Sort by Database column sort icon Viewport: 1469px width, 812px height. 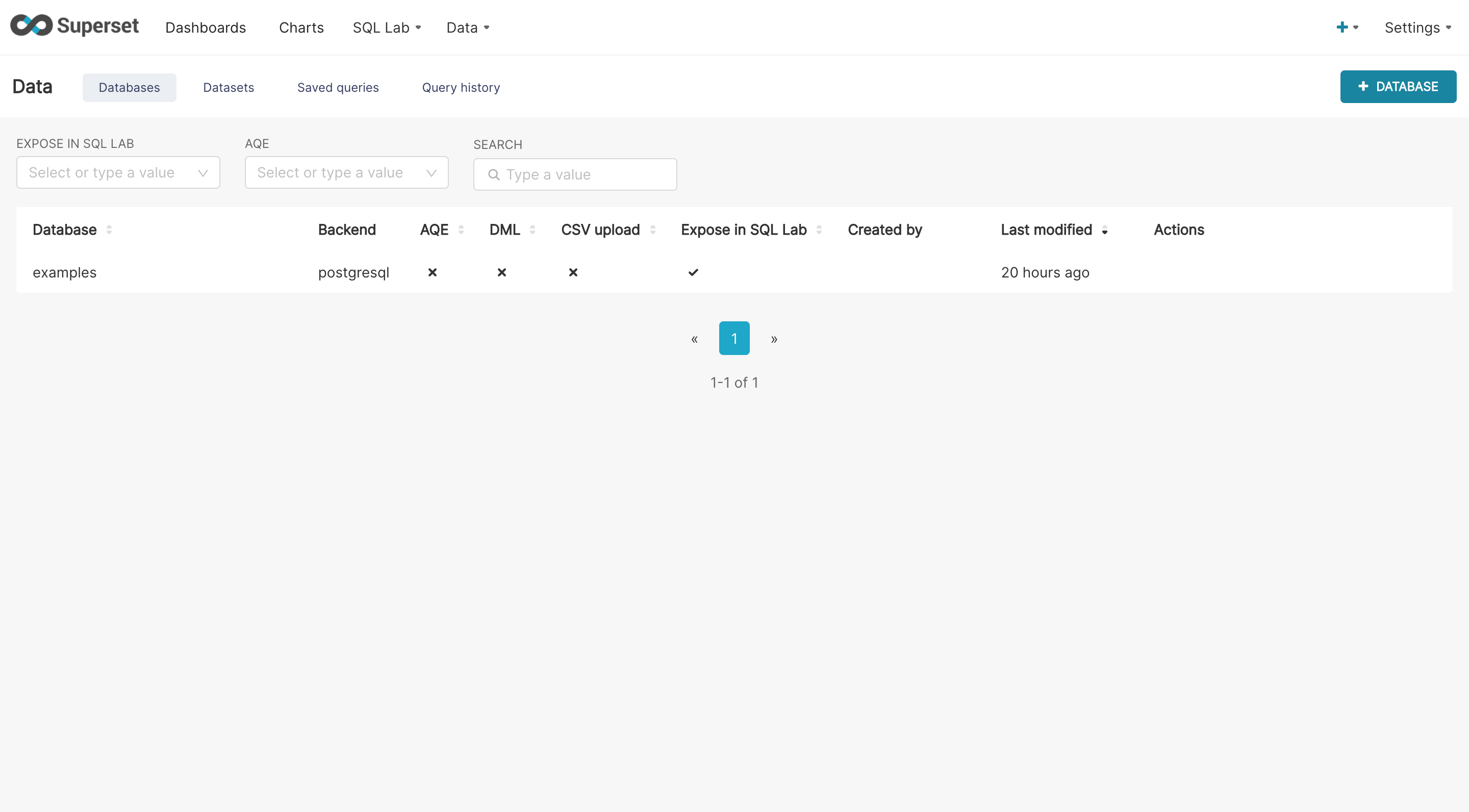(x=109, y=230)
